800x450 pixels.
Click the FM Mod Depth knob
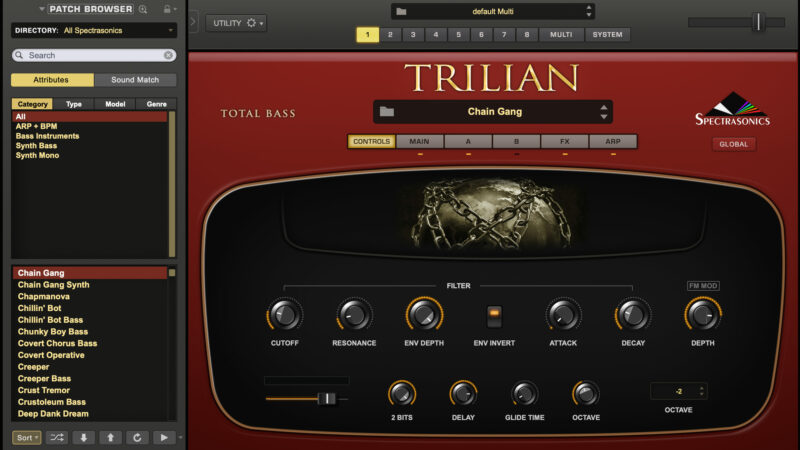703,315
